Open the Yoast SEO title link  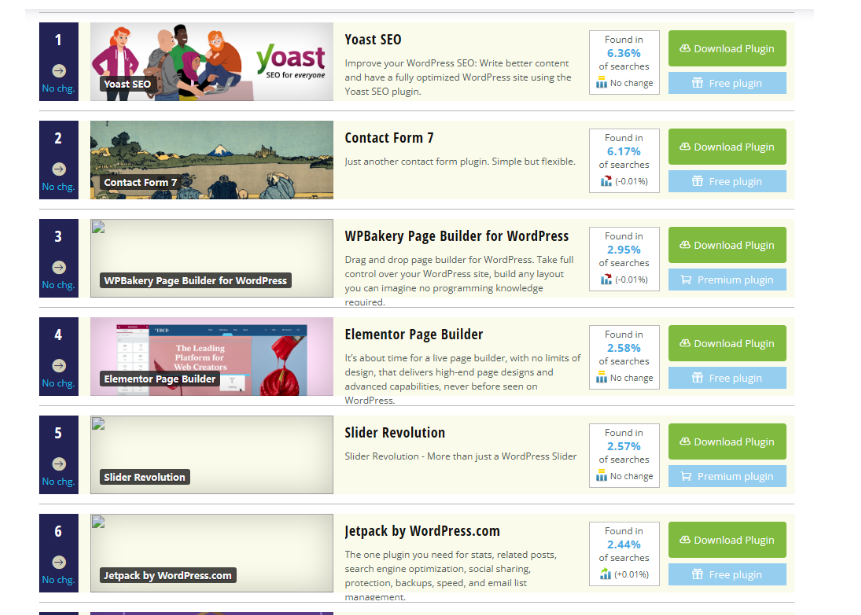pyautogui.click(x=373, y=40)
